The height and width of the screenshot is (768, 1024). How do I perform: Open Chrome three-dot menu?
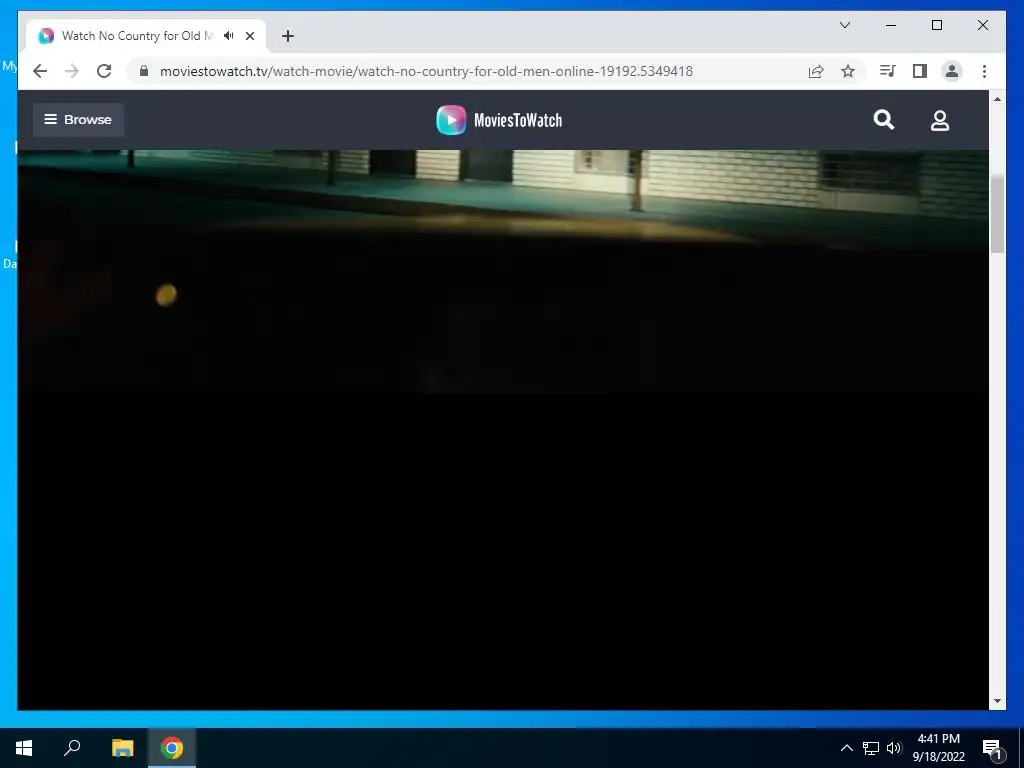tap(984, 71)
